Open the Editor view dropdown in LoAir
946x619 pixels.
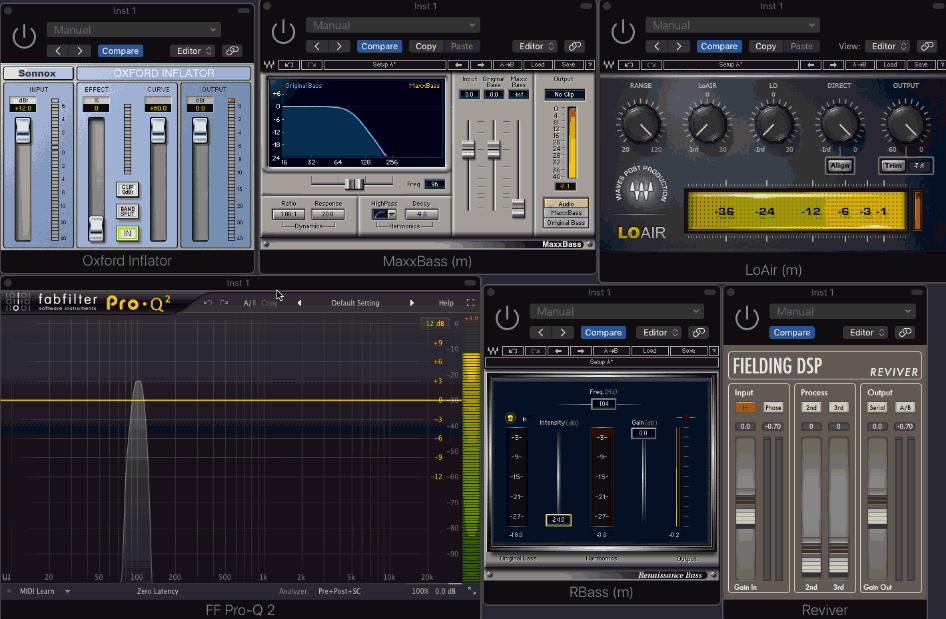(x=887, y=46)
